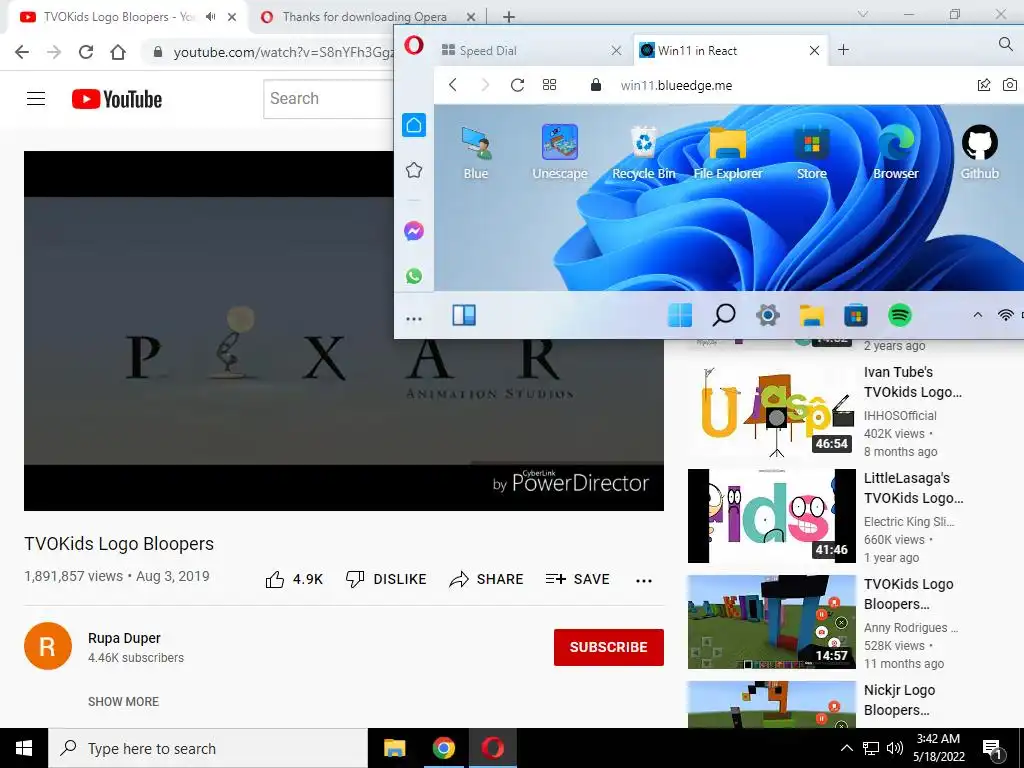Click the DISLIKE button
This screenshot has width=1024, height=768.
[x=386, y=579]
